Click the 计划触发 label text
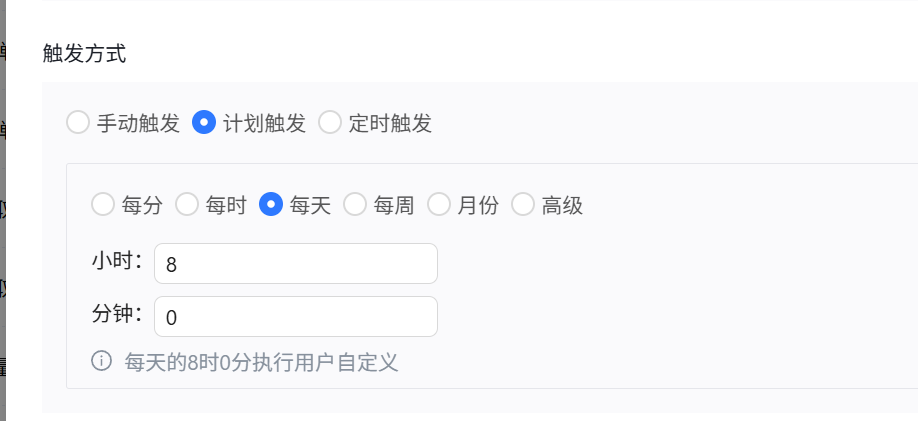The image size is (918, 421). pos(264,124)
